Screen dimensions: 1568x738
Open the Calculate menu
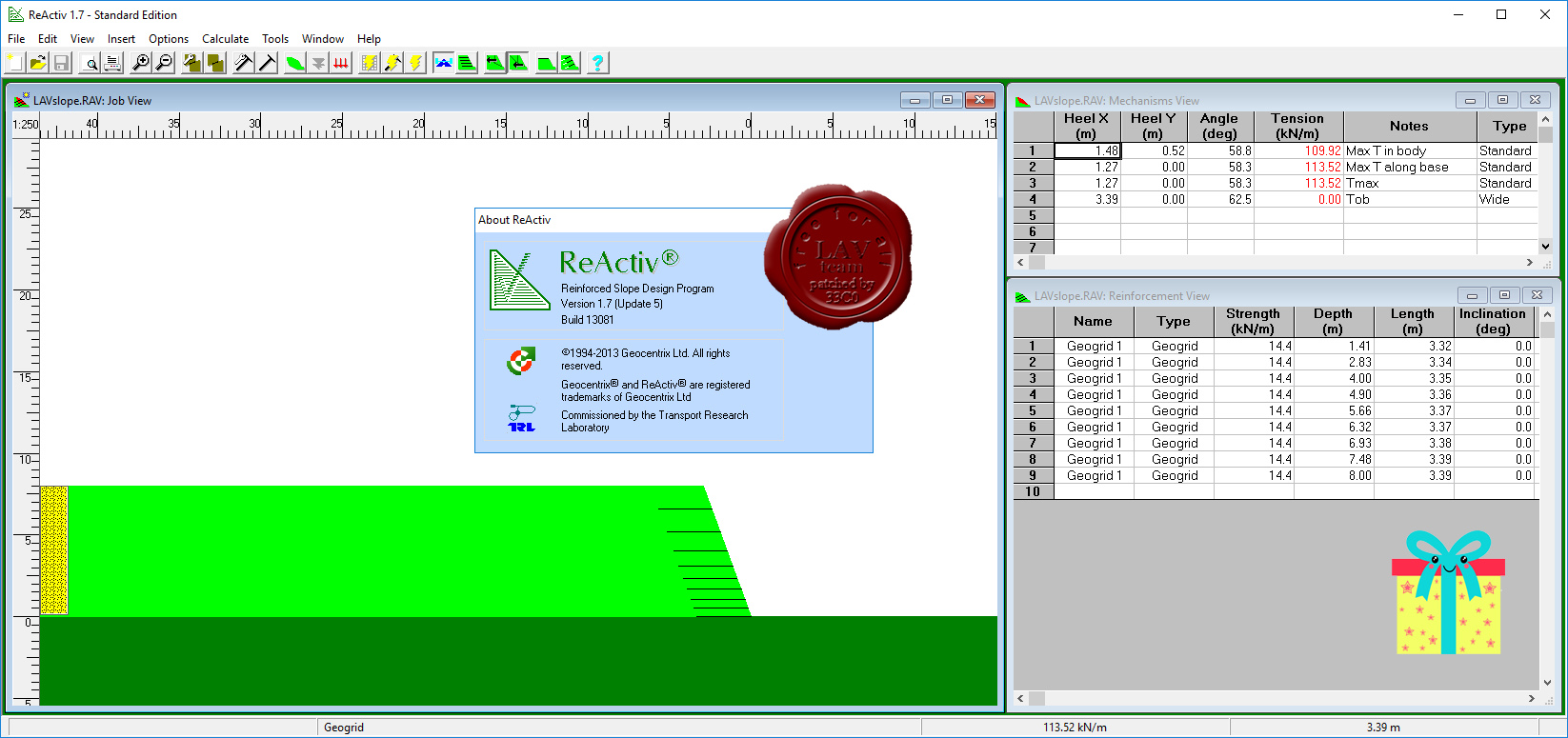click(x=226, y=39)
